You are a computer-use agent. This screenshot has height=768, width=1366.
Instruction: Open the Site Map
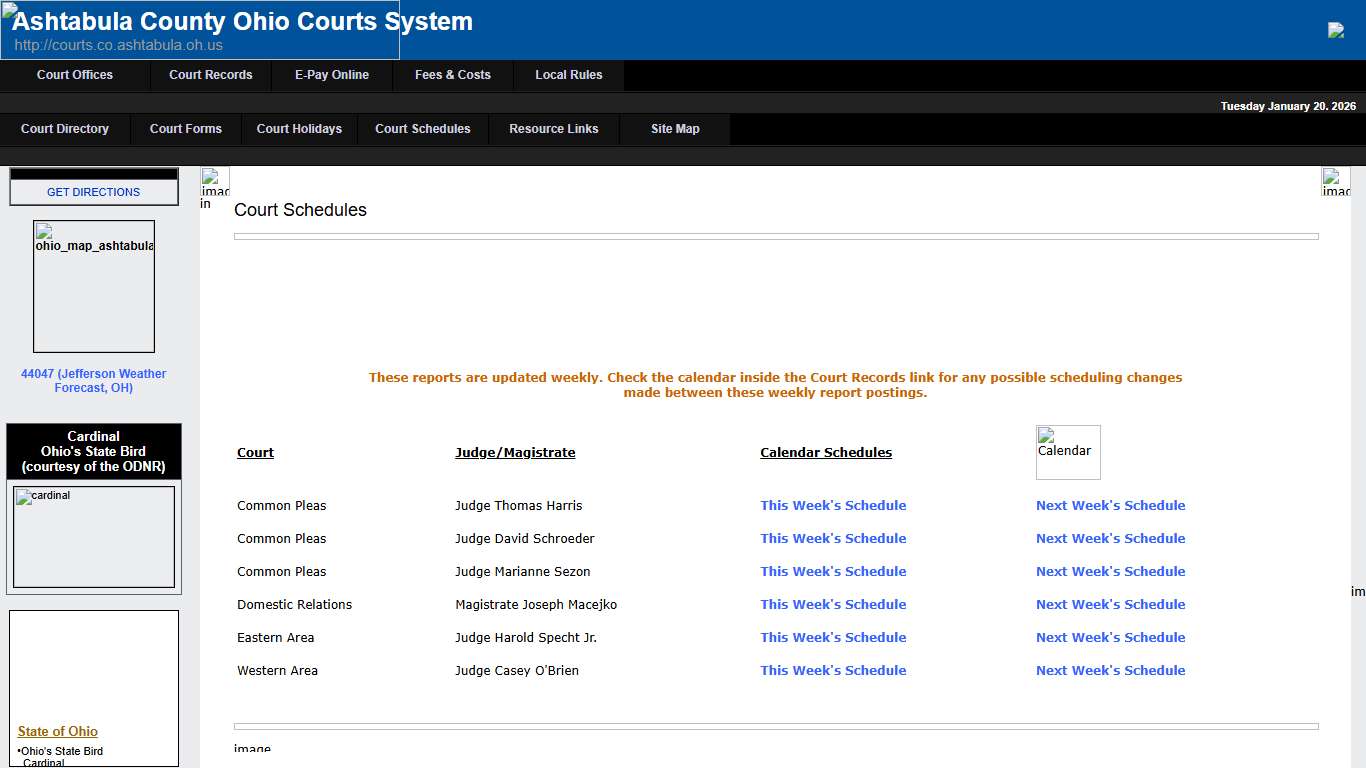click(x=674, y=128)
